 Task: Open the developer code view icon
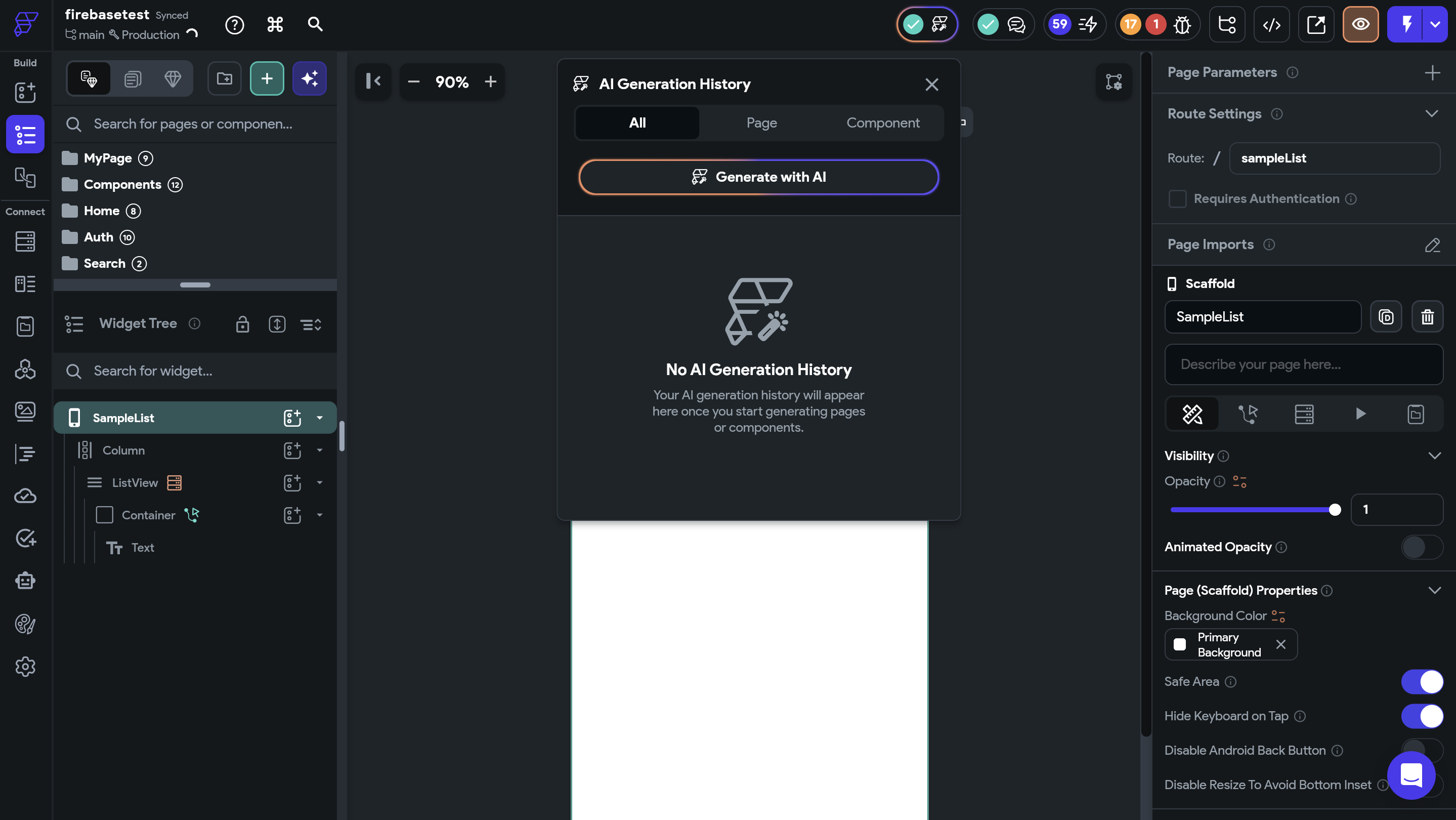(x=1271, y=24)
